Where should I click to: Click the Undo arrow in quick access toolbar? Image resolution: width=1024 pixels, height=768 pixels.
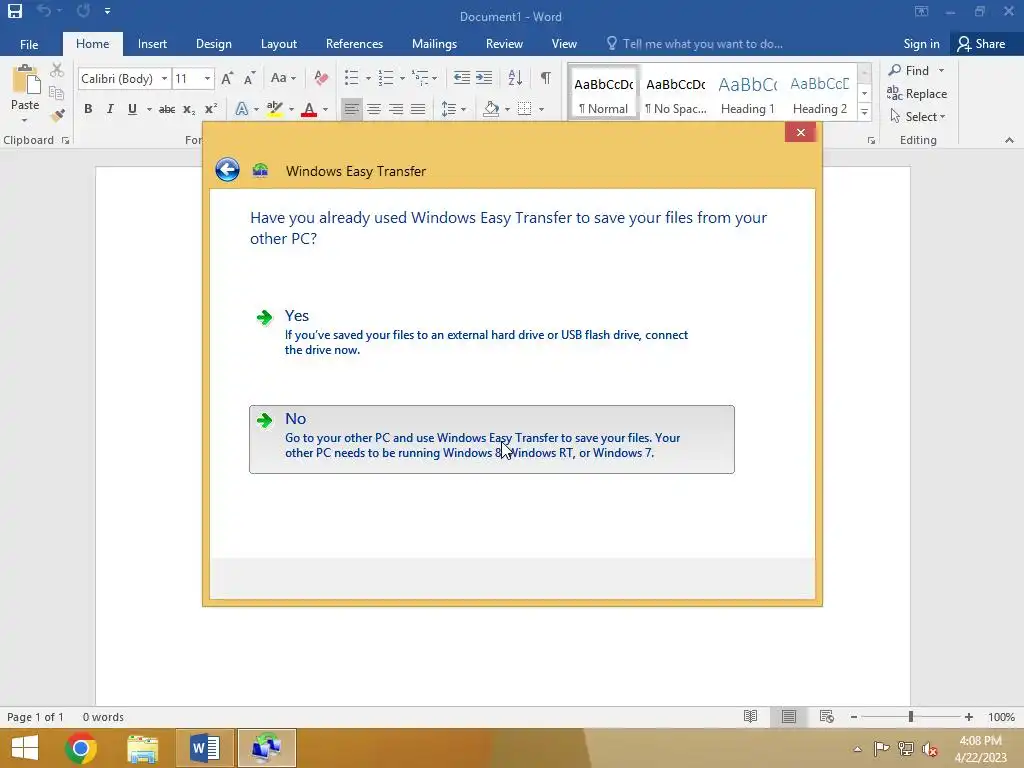(44, 11)
